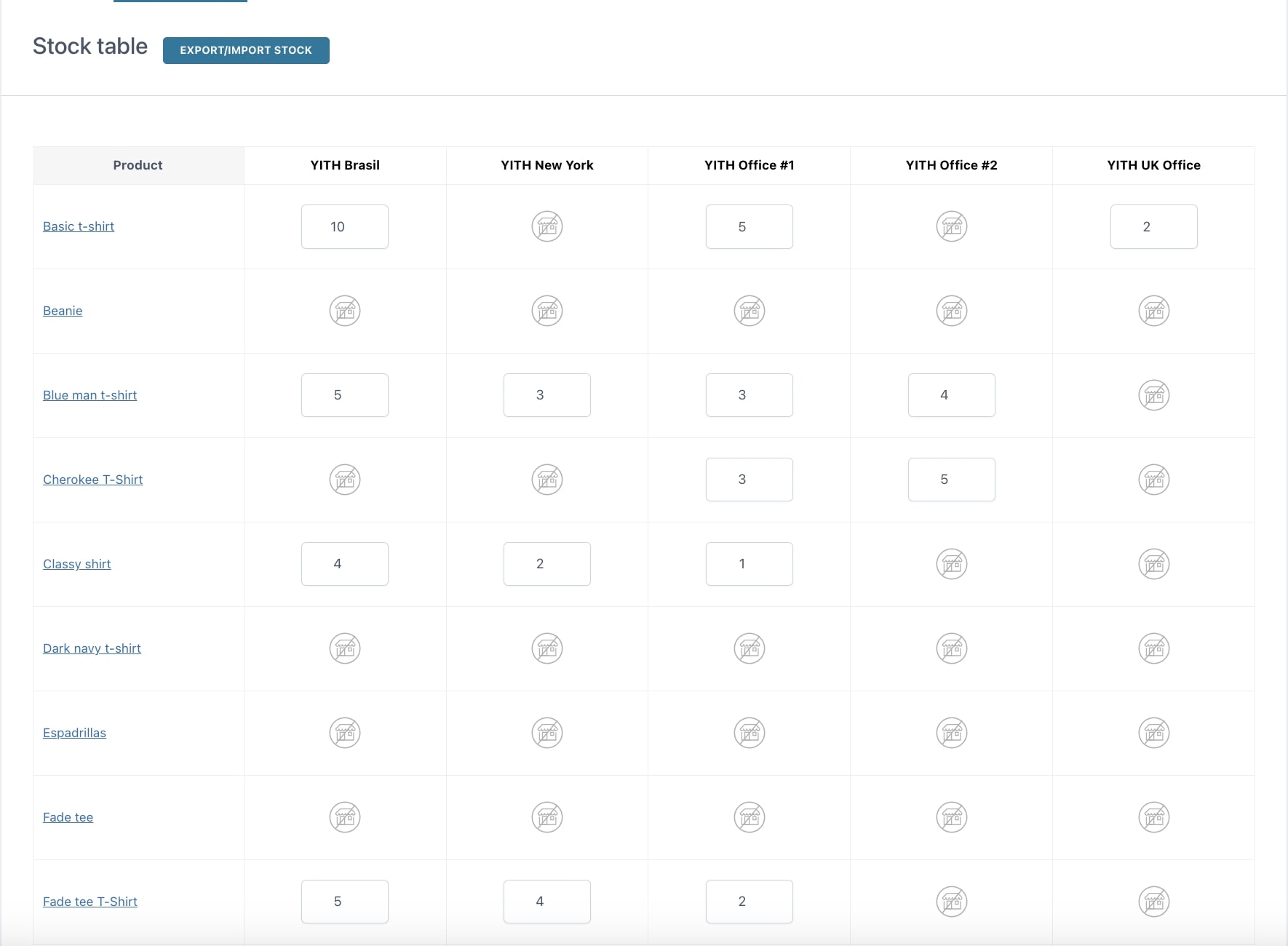Click the no-store icon for Classy shirt in YITH Office #2
This screenshot has width=1288, height=946.
(952, 564)
